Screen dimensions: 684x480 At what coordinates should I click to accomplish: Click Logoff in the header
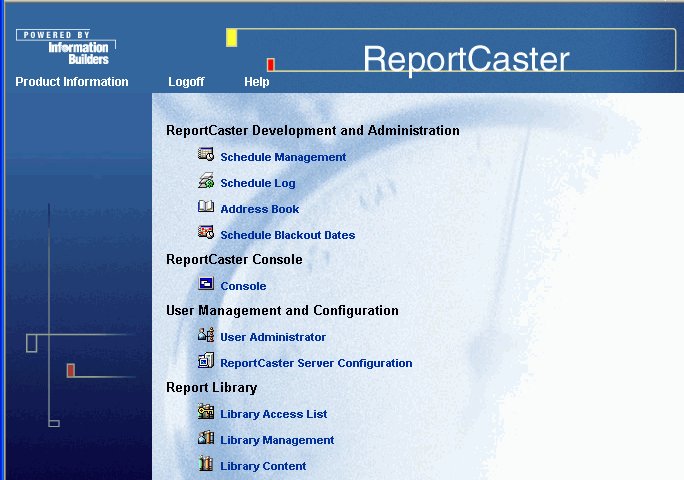click(186, 82)
